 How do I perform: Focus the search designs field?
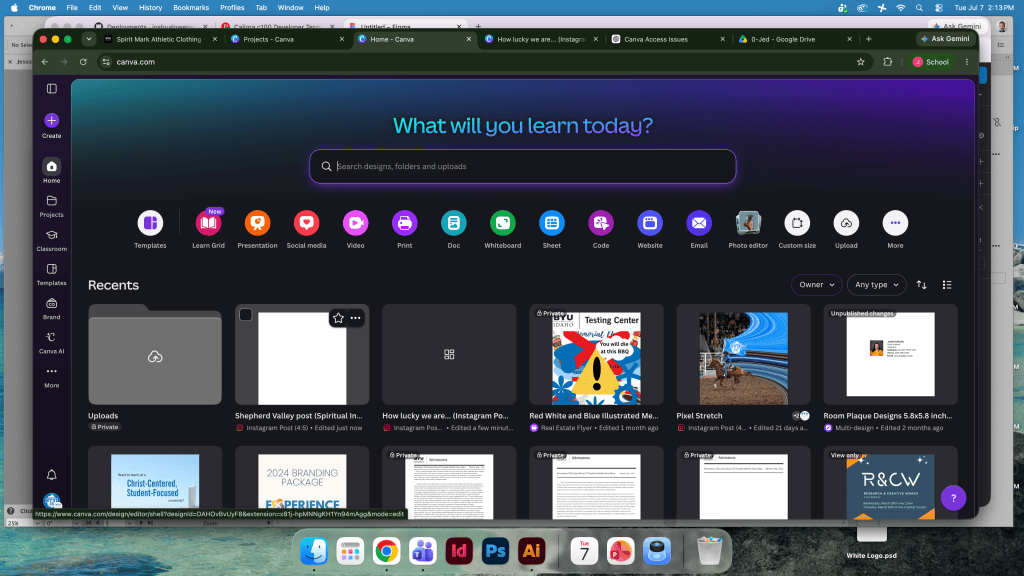click(x=522, y=167)
